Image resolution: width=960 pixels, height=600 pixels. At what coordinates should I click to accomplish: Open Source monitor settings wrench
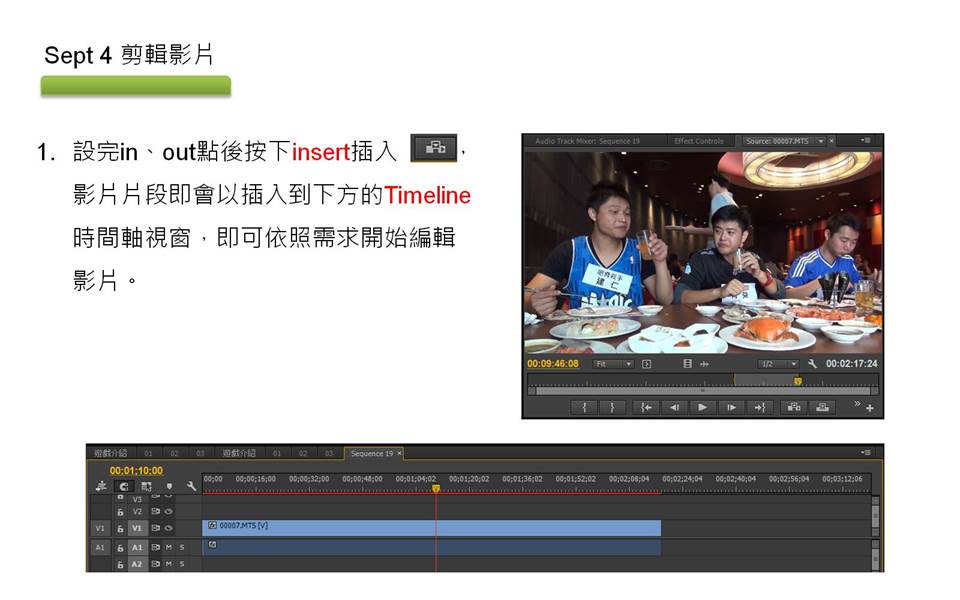[x=813, y=364]
